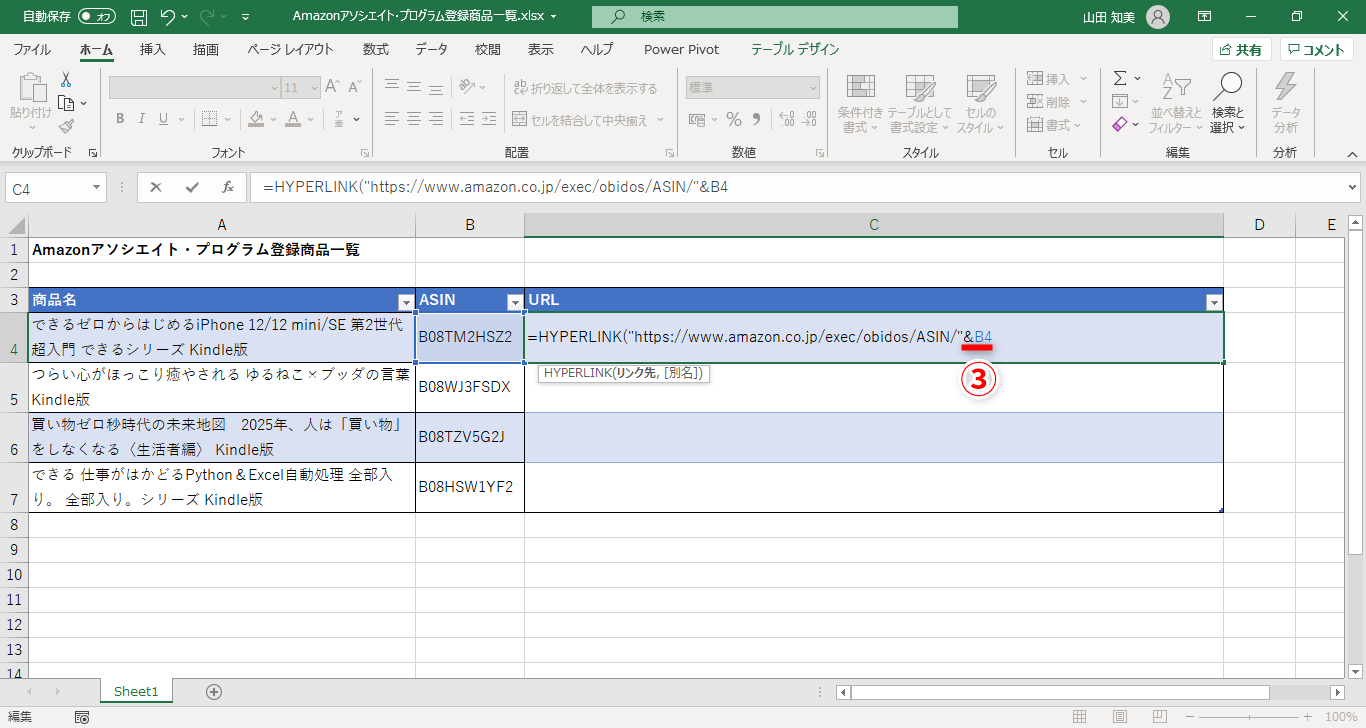1366x728 pixels.
Task: Switch to Page Layout view in status bar
Action: click(x=1119, y=717)
